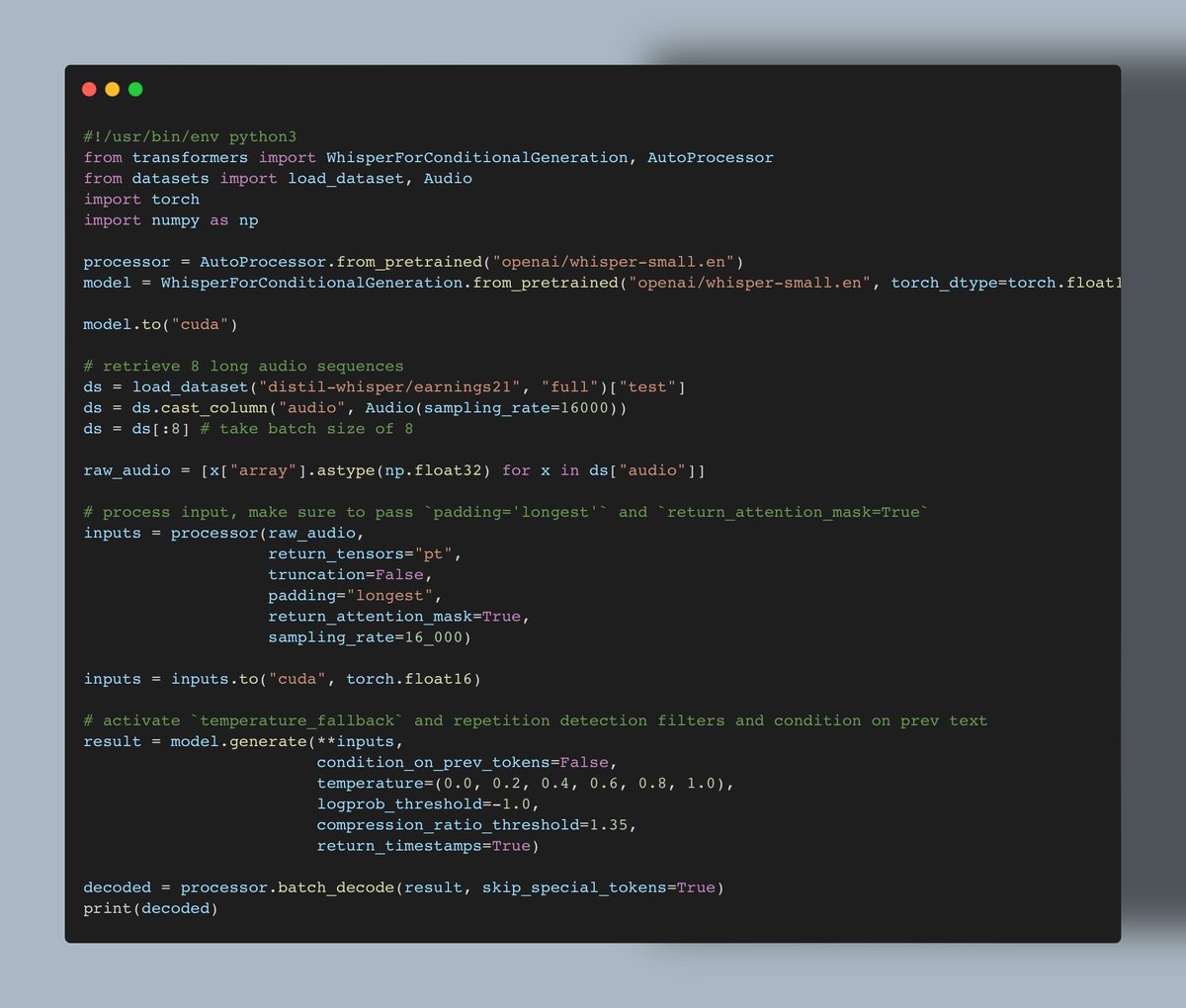This screenshot has width=1186, height=1008.
Task: Select the final print(decoded) statement
Action: (150, 907)
